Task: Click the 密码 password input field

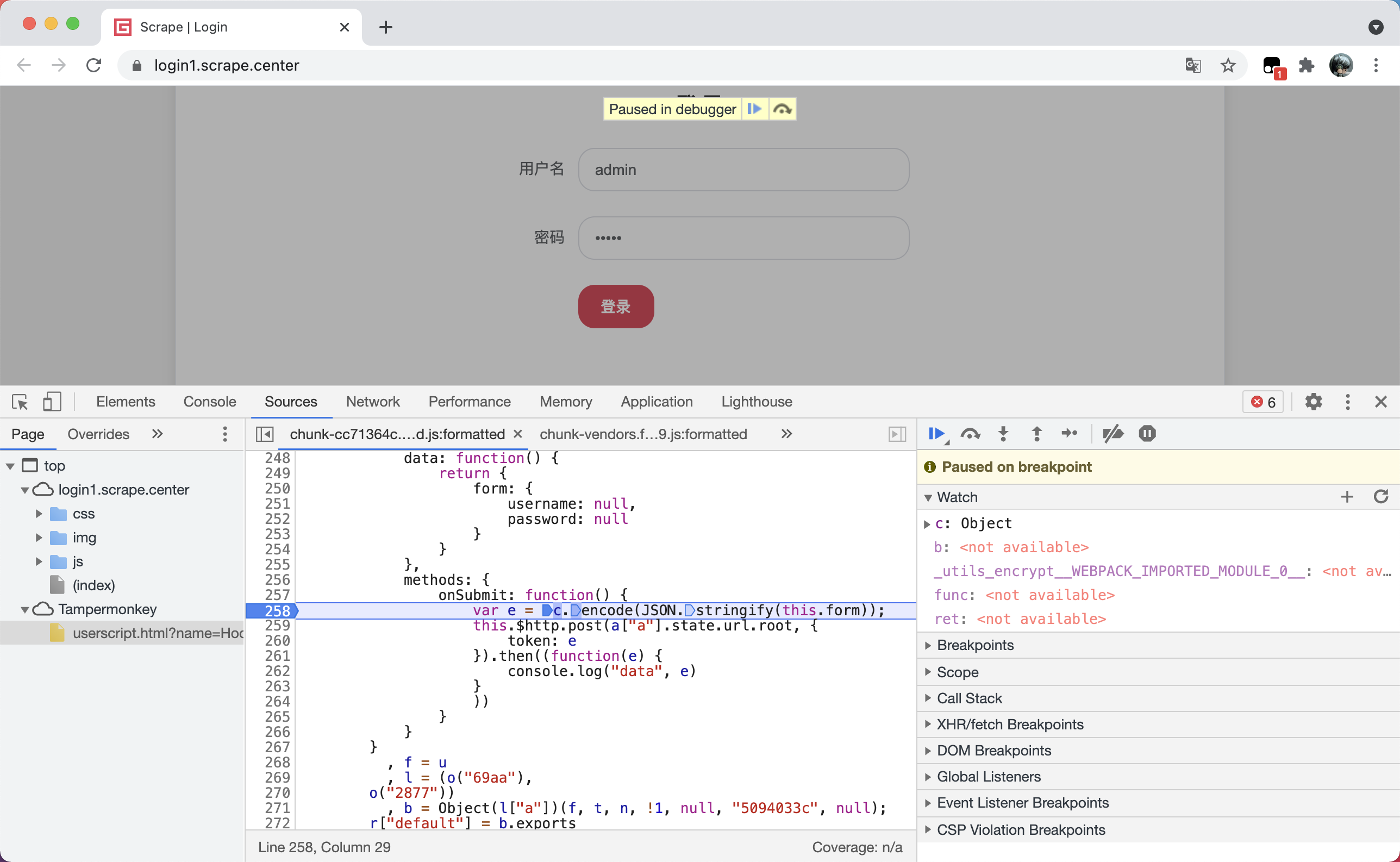Action: (x=740, y=237)
